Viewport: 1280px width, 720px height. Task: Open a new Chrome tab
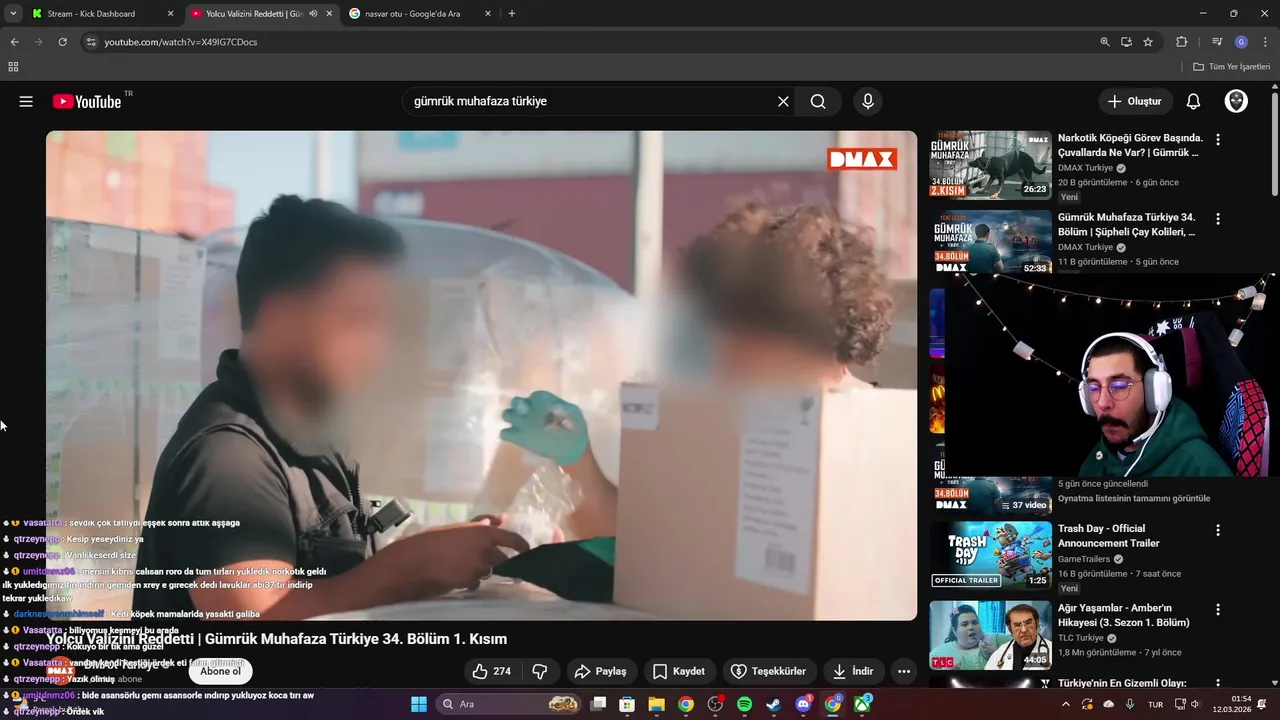coord(512,14)
